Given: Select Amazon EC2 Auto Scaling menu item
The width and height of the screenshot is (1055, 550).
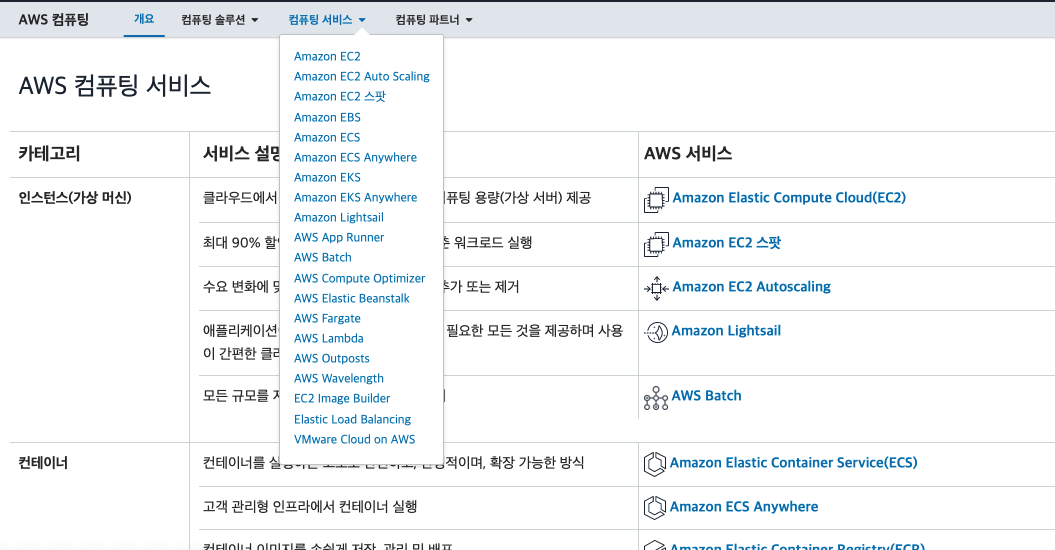Looking at the screenshot, I should [362, 77].
